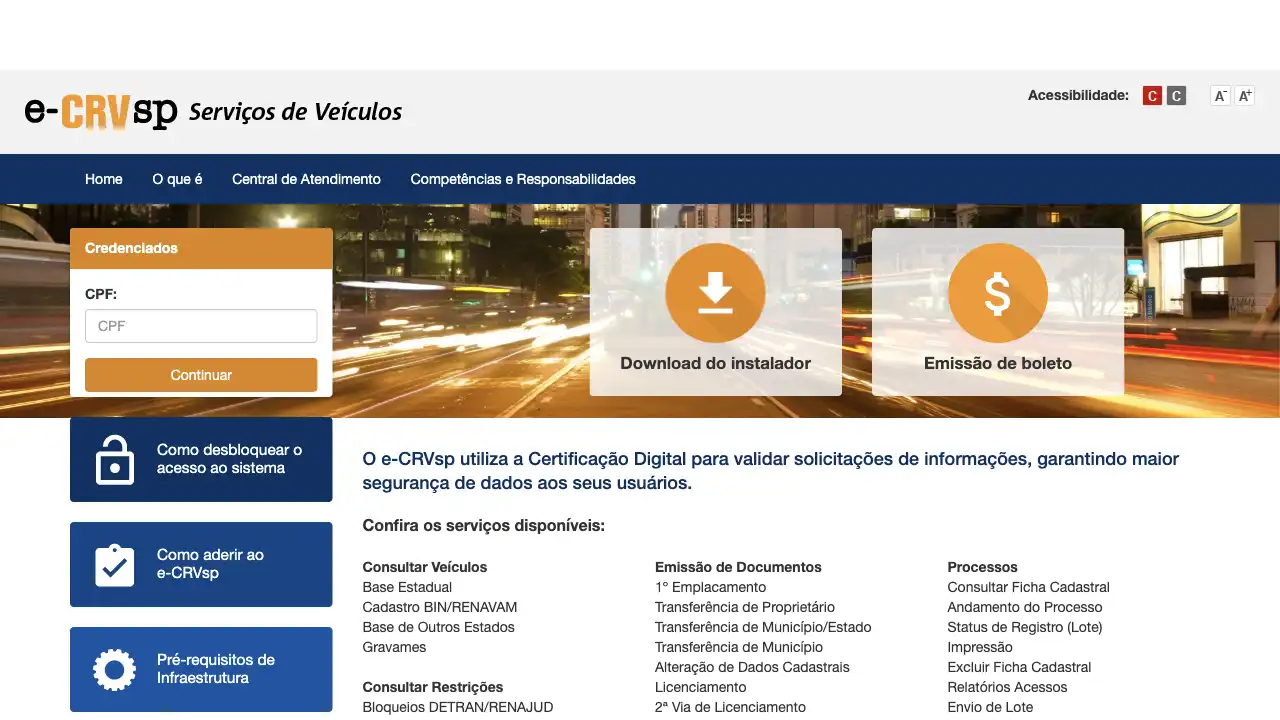Focus the CPF input field
This screenshot has width=1280, height=720.
coord(201,326)
